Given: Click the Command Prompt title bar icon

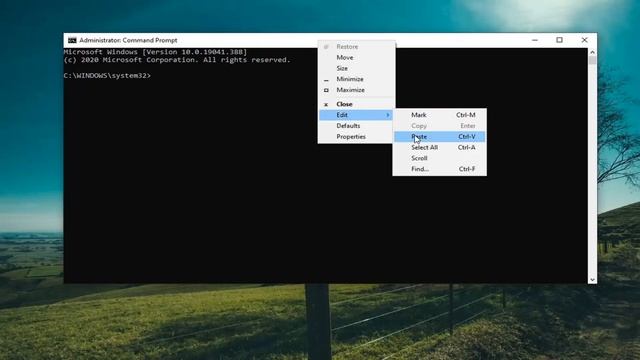Looking at the screenshot, I should pyautogui.click(x=72, y=40).
